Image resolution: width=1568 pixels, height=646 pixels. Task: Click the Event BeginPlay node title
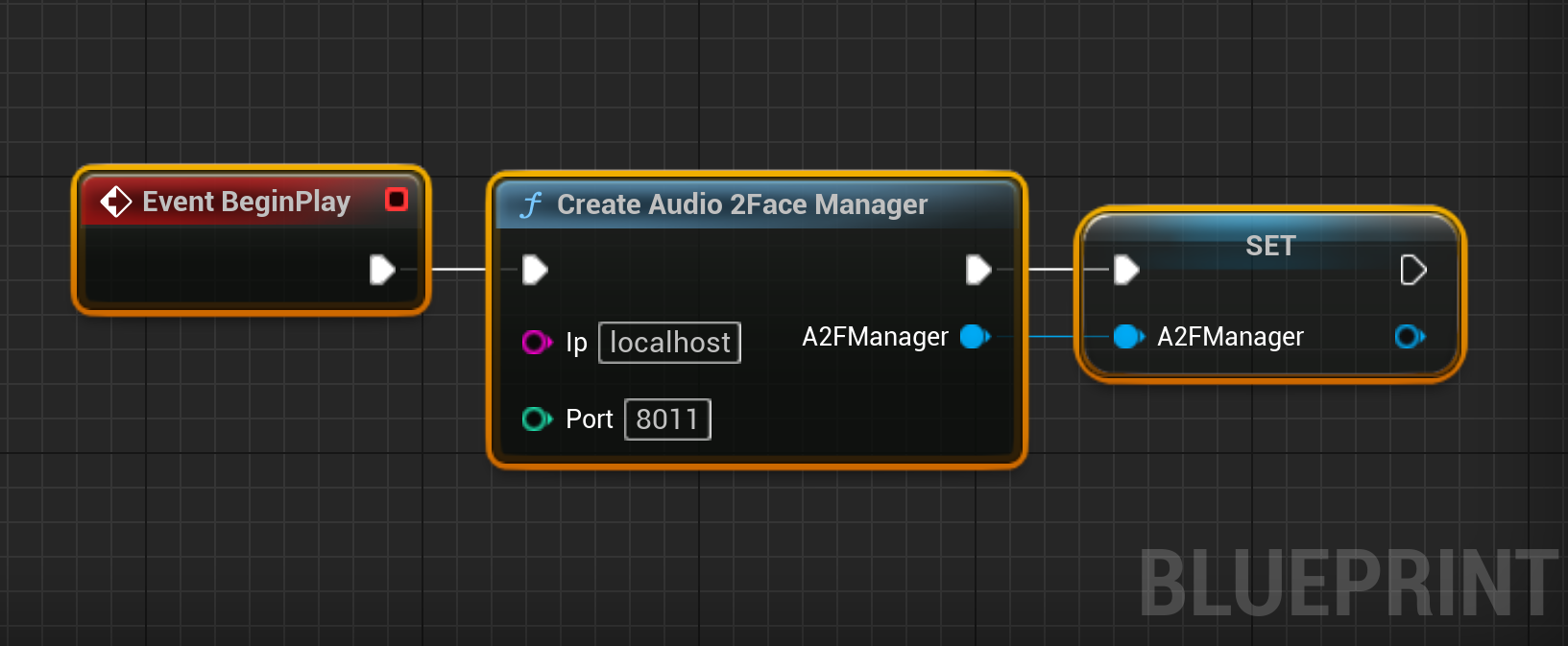pos(246,202)
